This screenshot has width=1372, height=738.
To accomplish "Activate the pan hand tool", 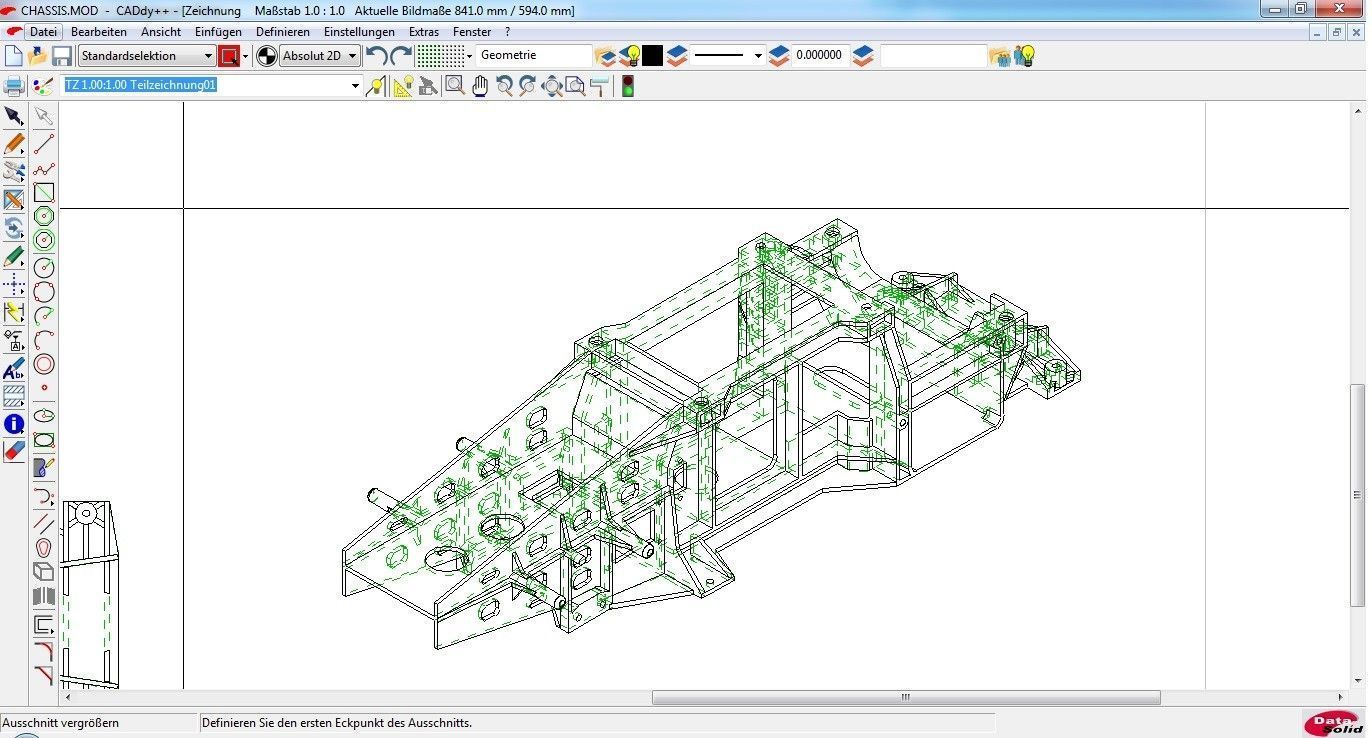I will tap(480, 86).
